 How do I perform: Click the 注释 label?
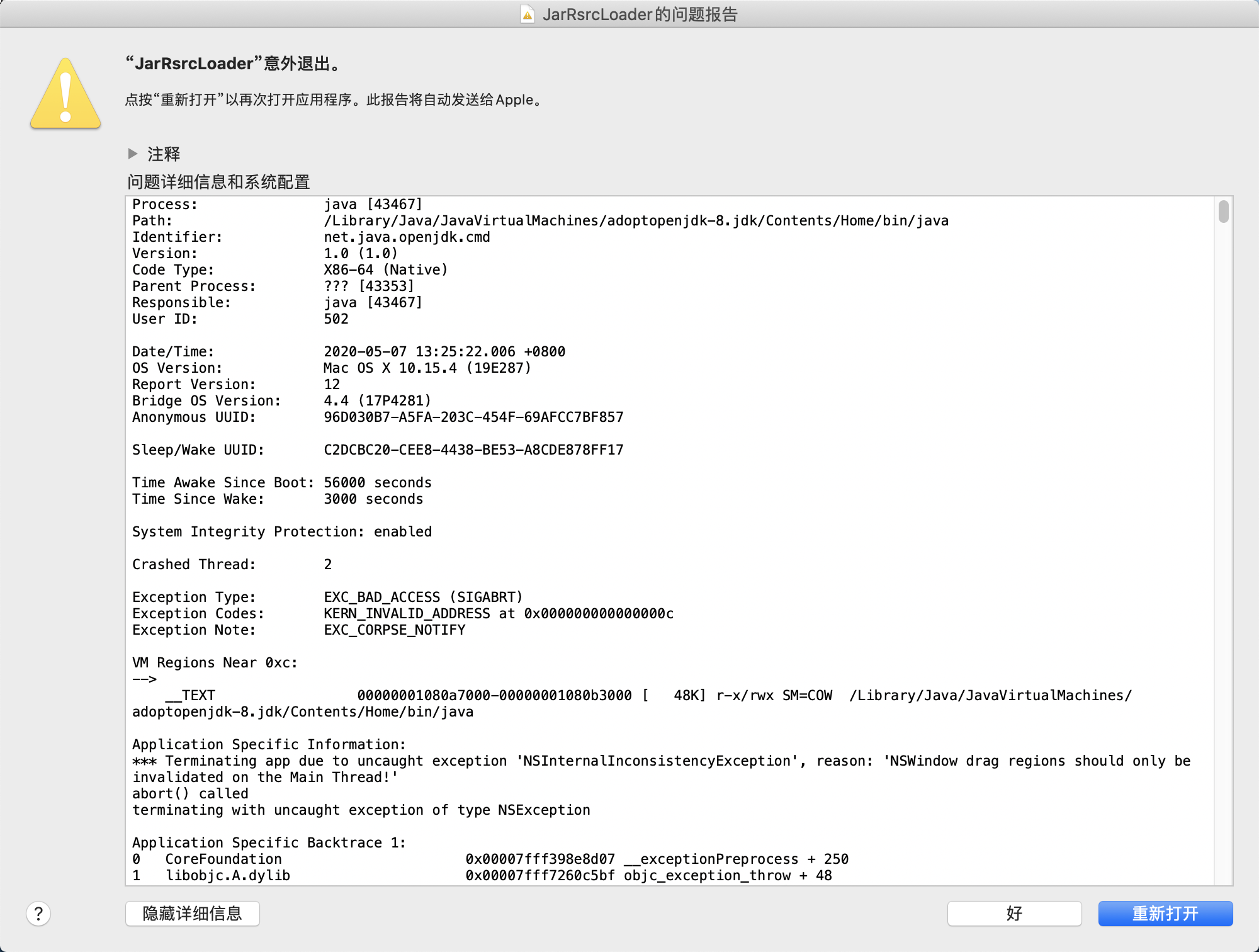click(x=164, y=154)
